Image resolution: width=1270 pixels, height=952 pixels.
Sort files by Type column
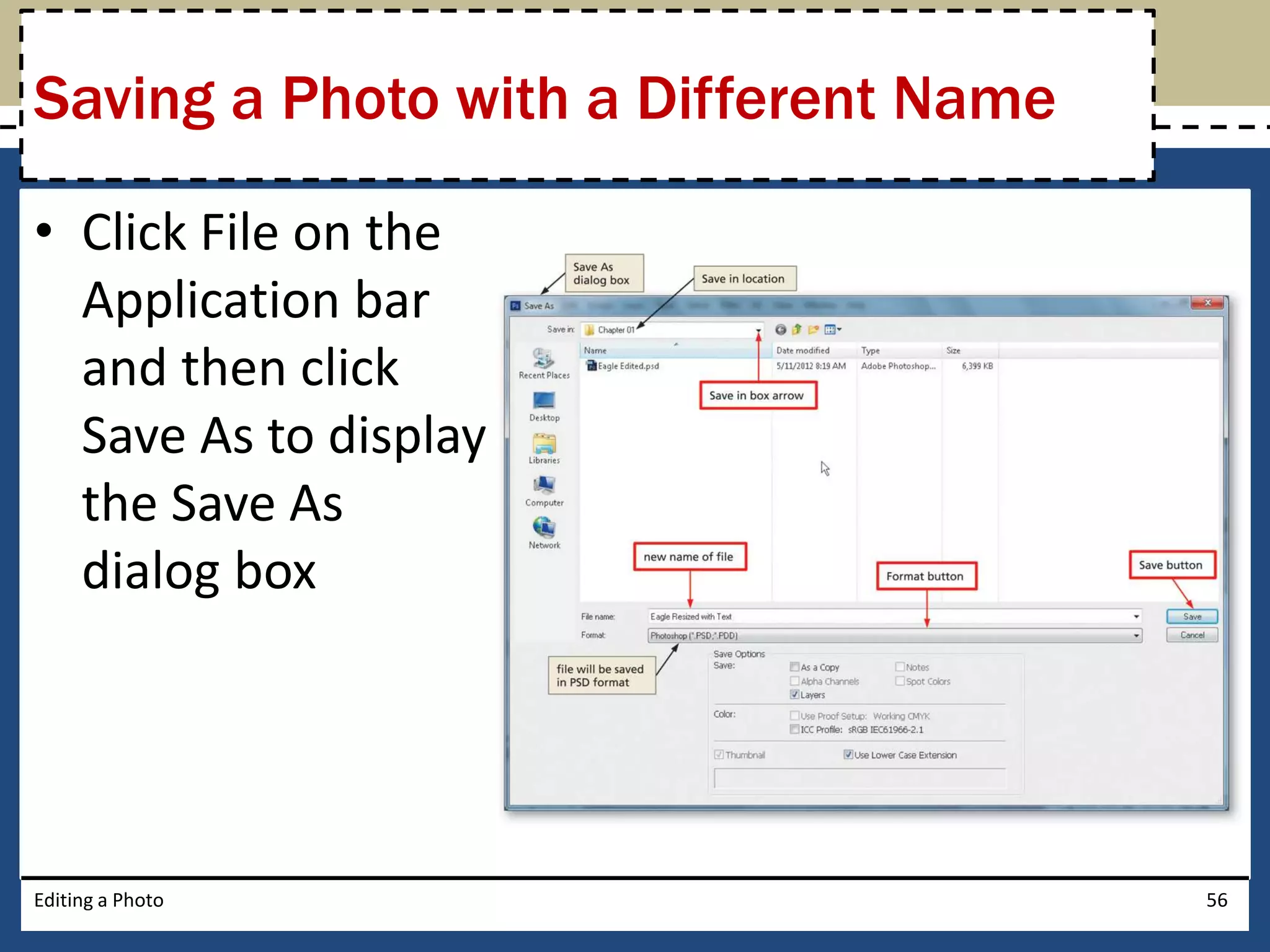pyautogui.click(x=899, y=350)
